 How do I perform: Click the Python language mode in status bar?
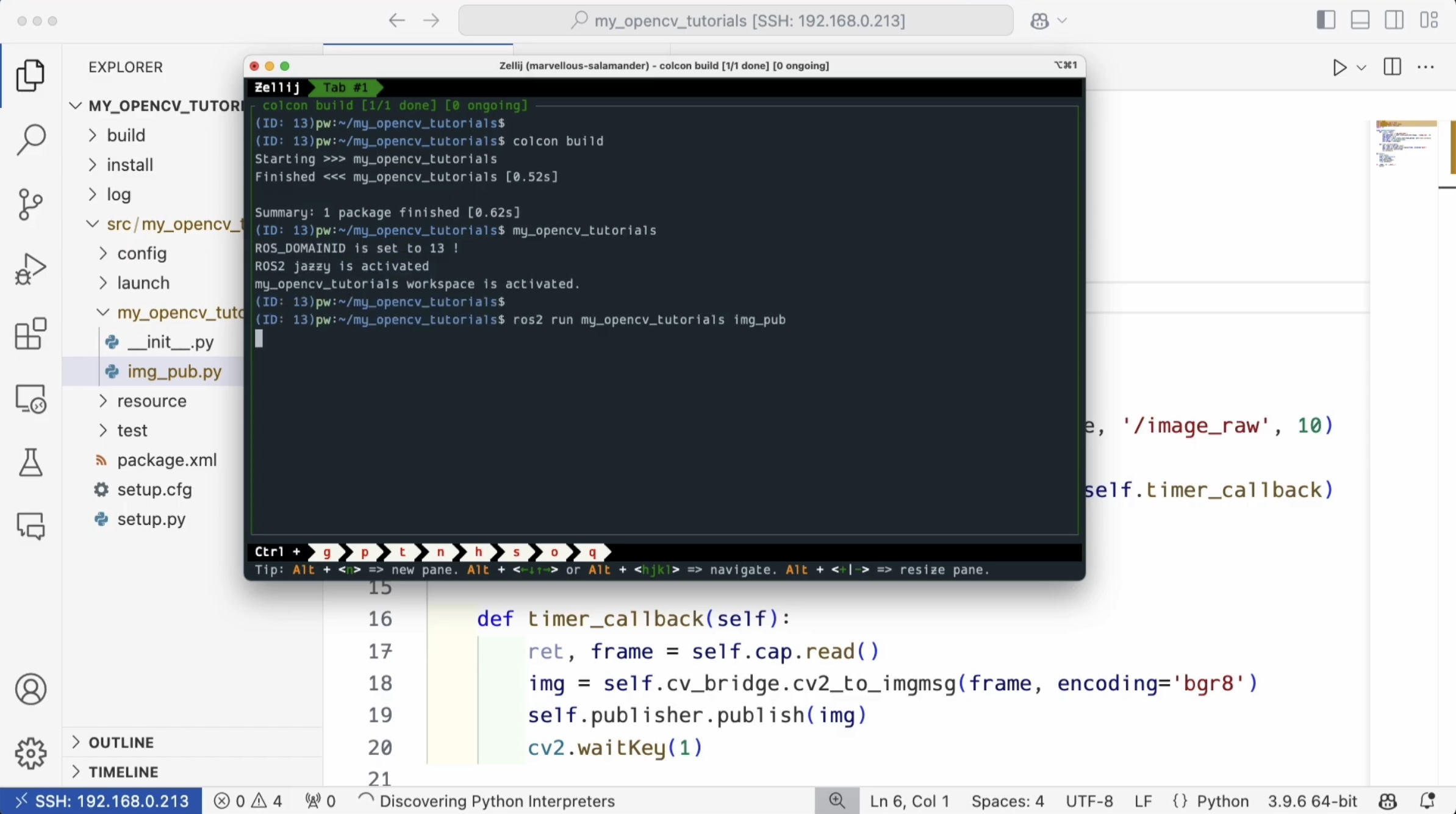pos(1222,801)
